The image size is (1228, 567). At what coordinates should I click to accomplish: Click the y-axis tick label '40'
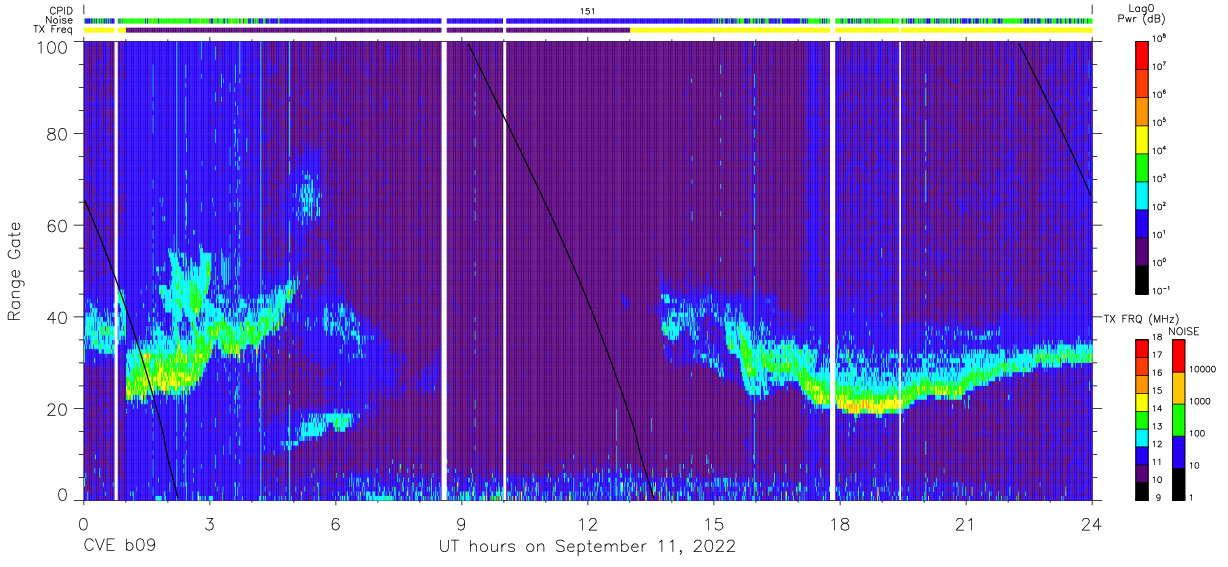(58, 317)
